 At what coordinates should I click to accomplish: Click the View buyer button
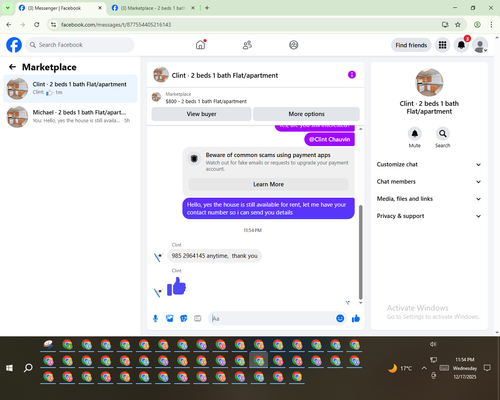tap(201, 114)
